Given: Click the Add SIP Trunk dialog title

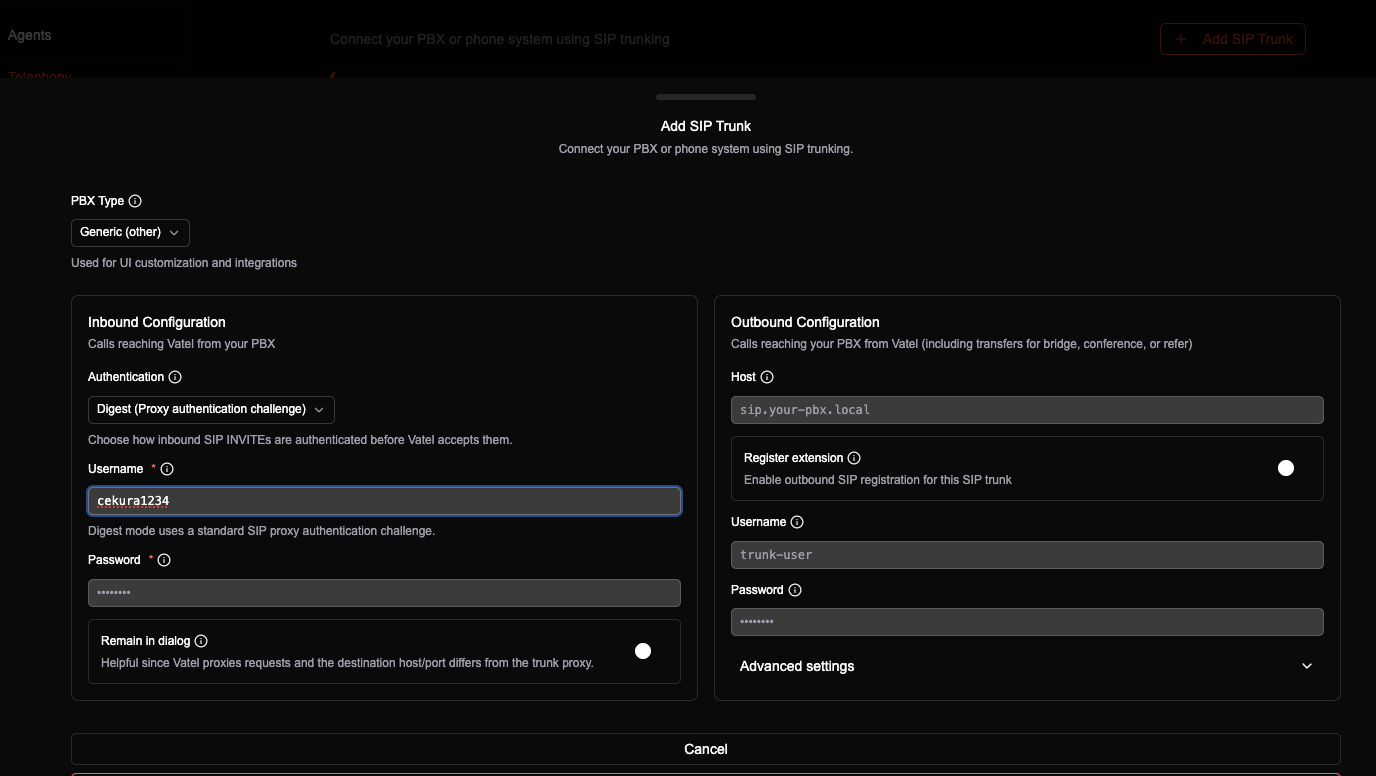Looking at the screenshot, I should click(706, 126).
